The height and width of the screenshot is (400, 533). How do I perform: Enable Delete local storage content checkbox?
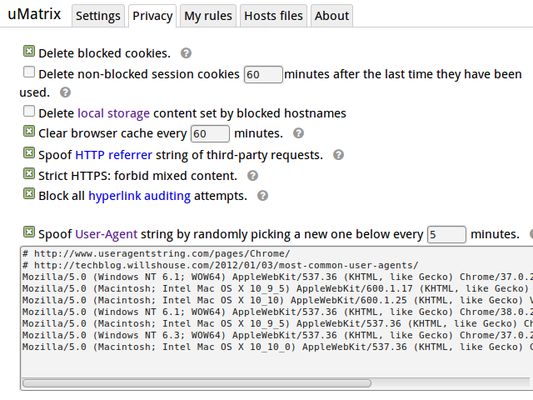coord(29,111)
